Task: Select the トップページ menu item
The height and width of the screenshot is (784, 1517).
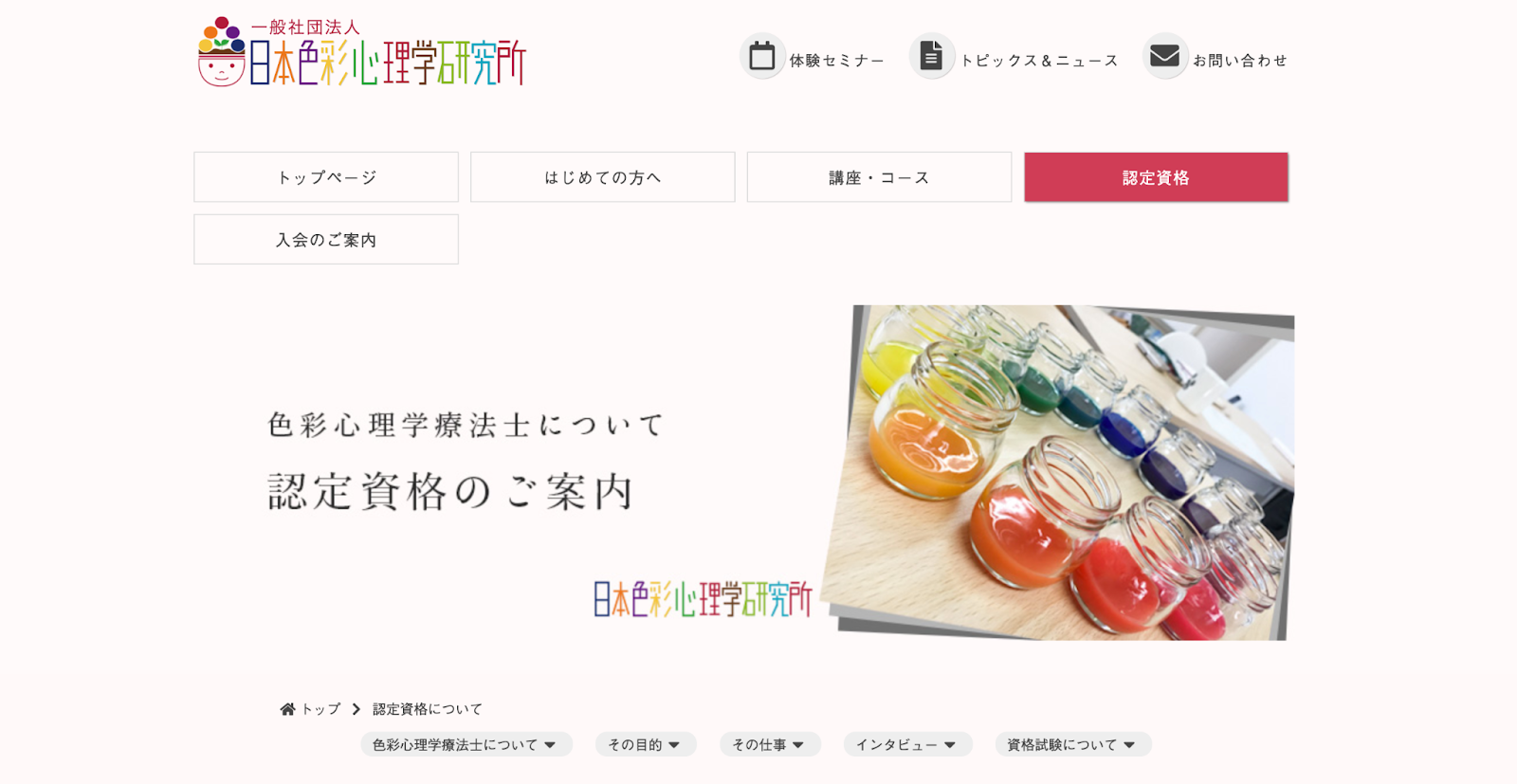Action: point(326,177)
